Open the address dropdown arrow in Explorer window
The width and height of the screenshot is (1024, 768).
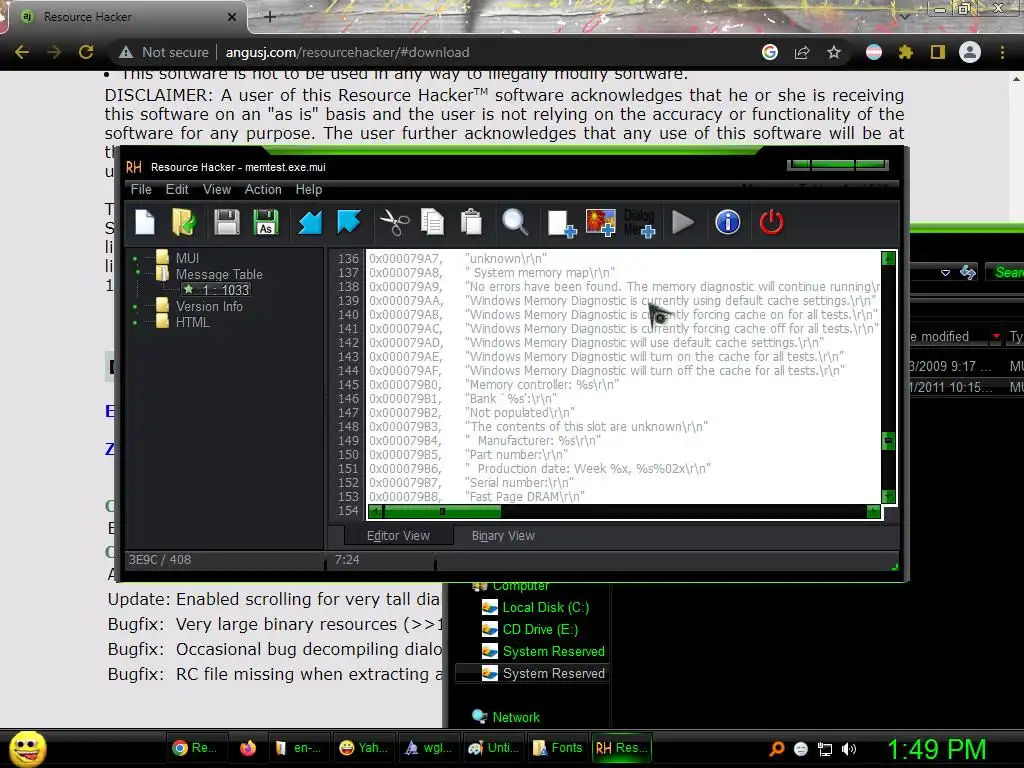point(945,273)
